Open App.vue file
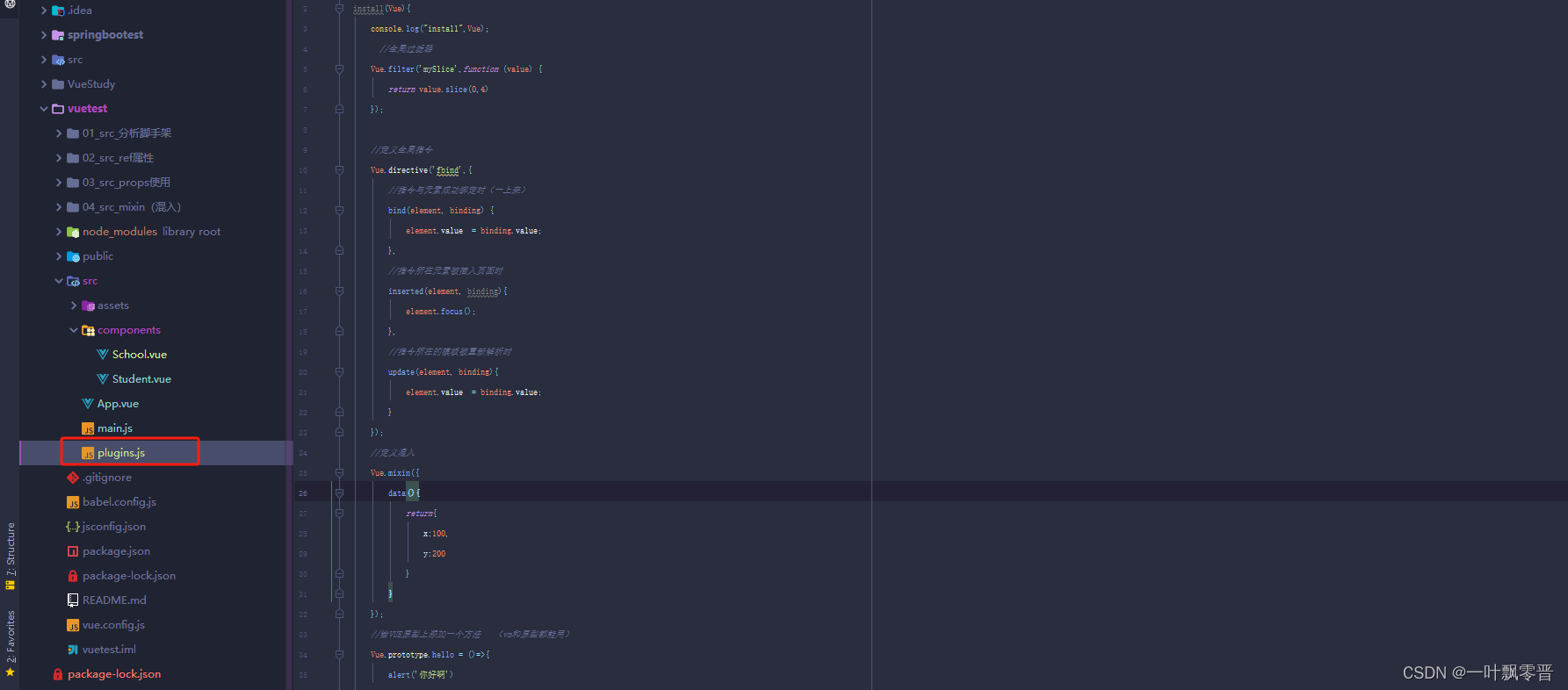Viewport: 1568px width, 690px height. (x=118, y=404)
